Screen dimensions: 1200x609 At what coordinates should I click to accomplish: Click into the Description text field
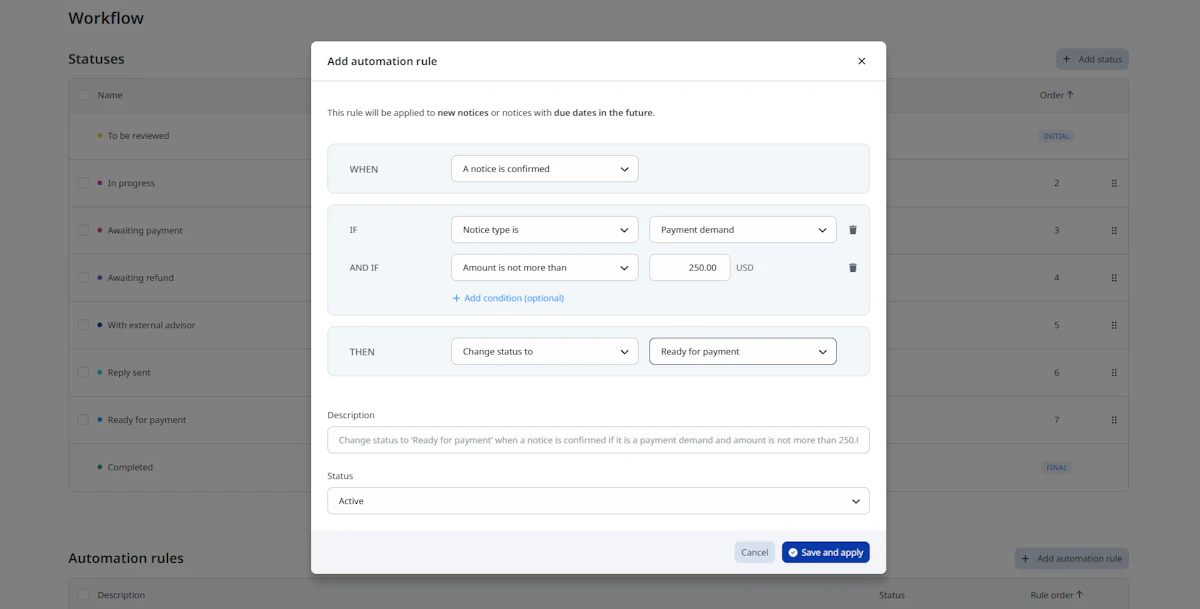point(598,440)
